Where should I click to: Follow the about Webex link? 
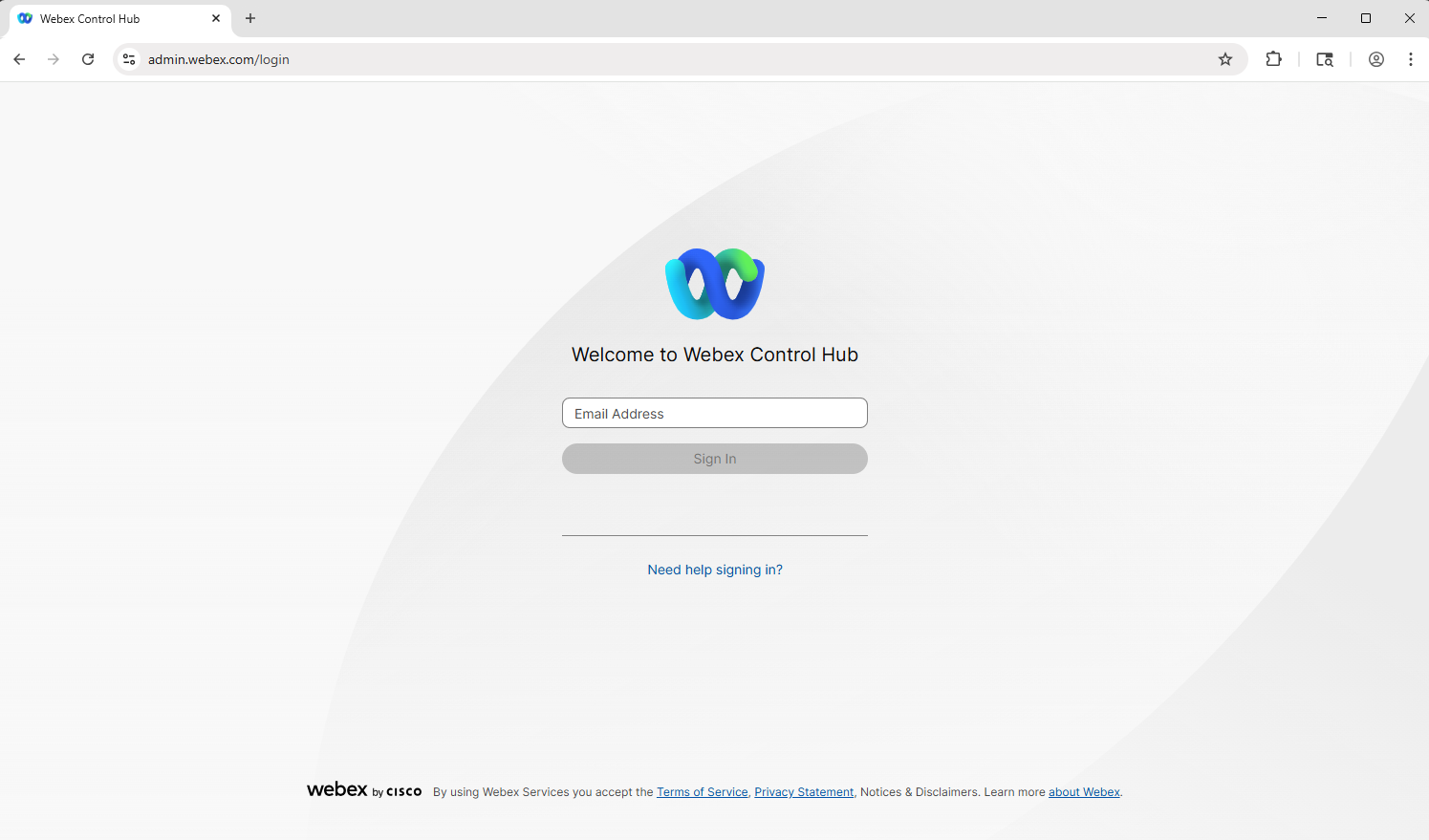(x=1084, y=792)
